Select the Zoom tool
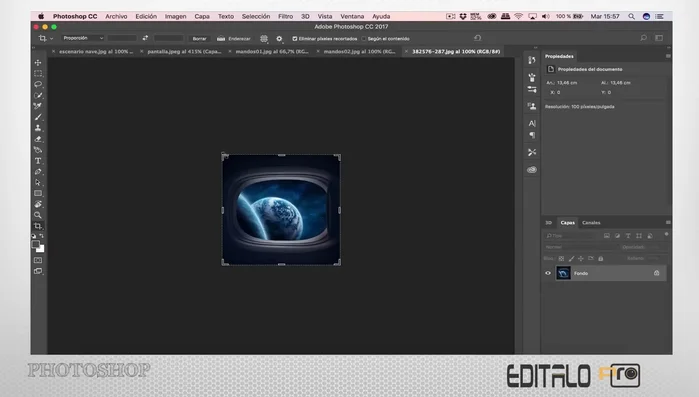 [38, 215]
